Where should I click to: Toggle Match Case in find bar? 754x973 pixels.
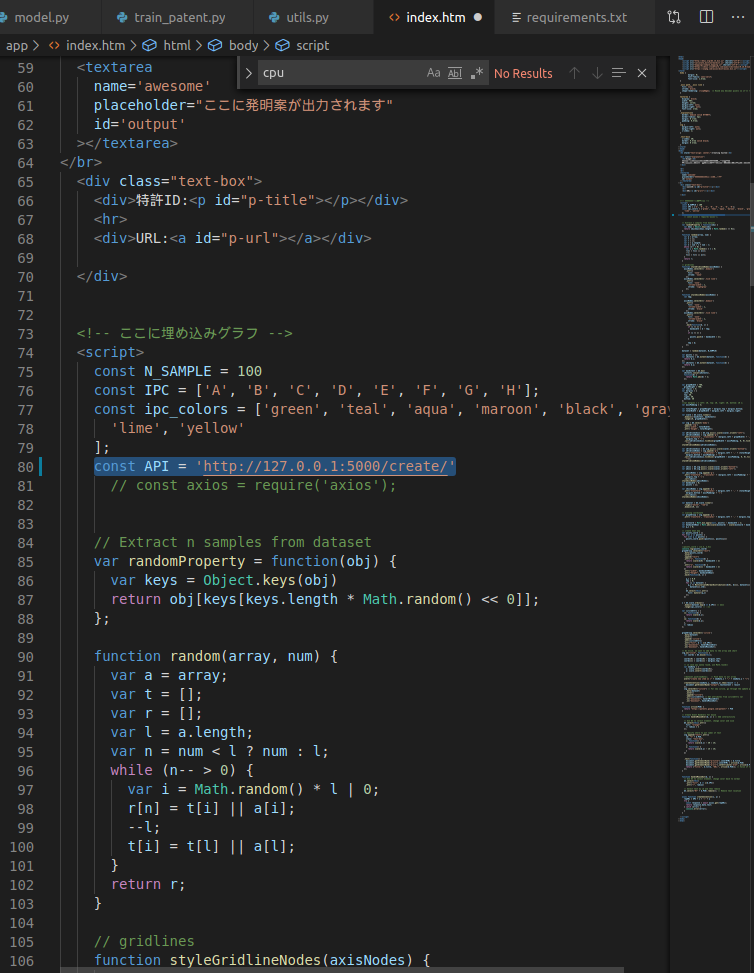pos(433,73)
